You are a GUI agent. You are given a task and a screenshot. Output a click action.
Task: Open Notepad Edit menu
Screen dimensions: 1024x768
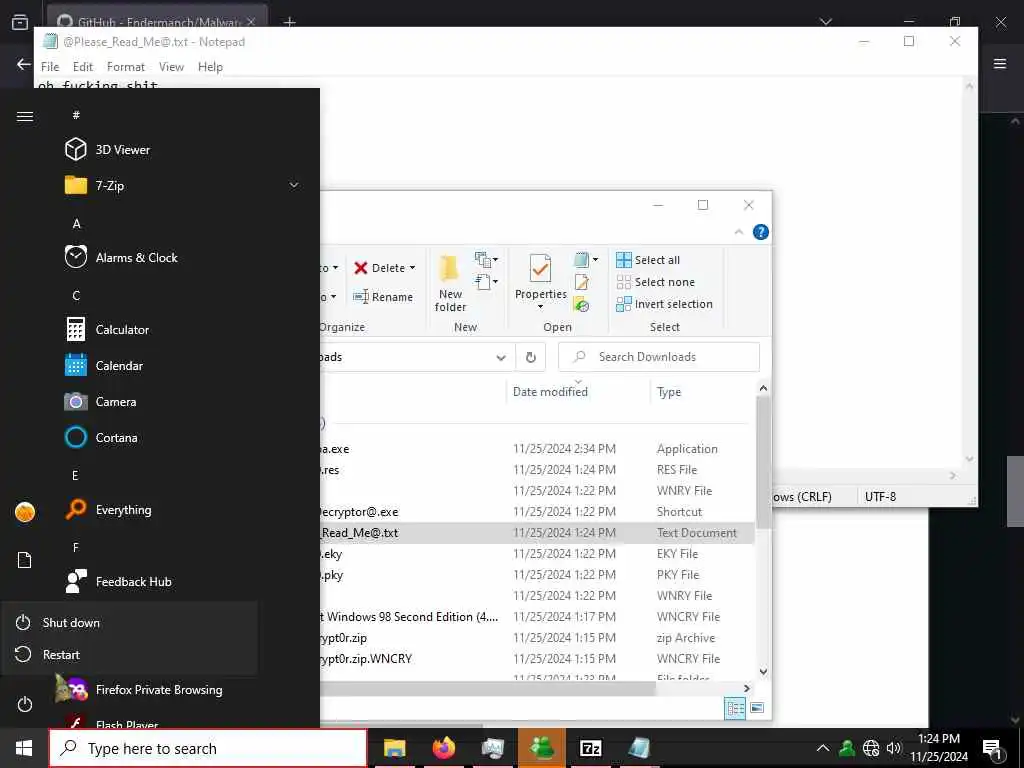[83, 67]
